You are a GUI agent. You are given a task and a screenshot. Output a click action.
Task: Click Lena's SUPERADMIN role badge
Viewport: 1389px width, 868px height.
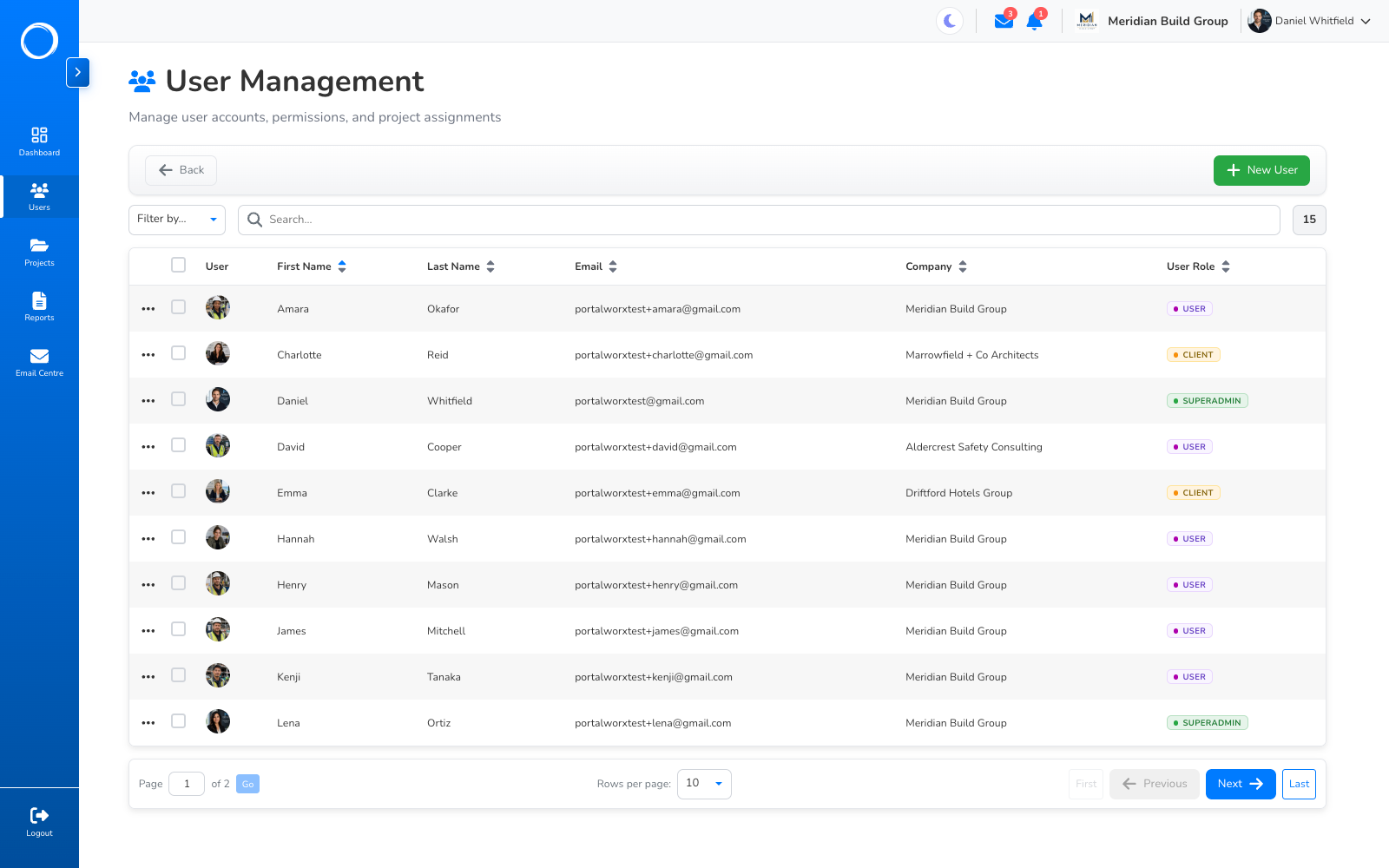click(x=1208, y=723)
